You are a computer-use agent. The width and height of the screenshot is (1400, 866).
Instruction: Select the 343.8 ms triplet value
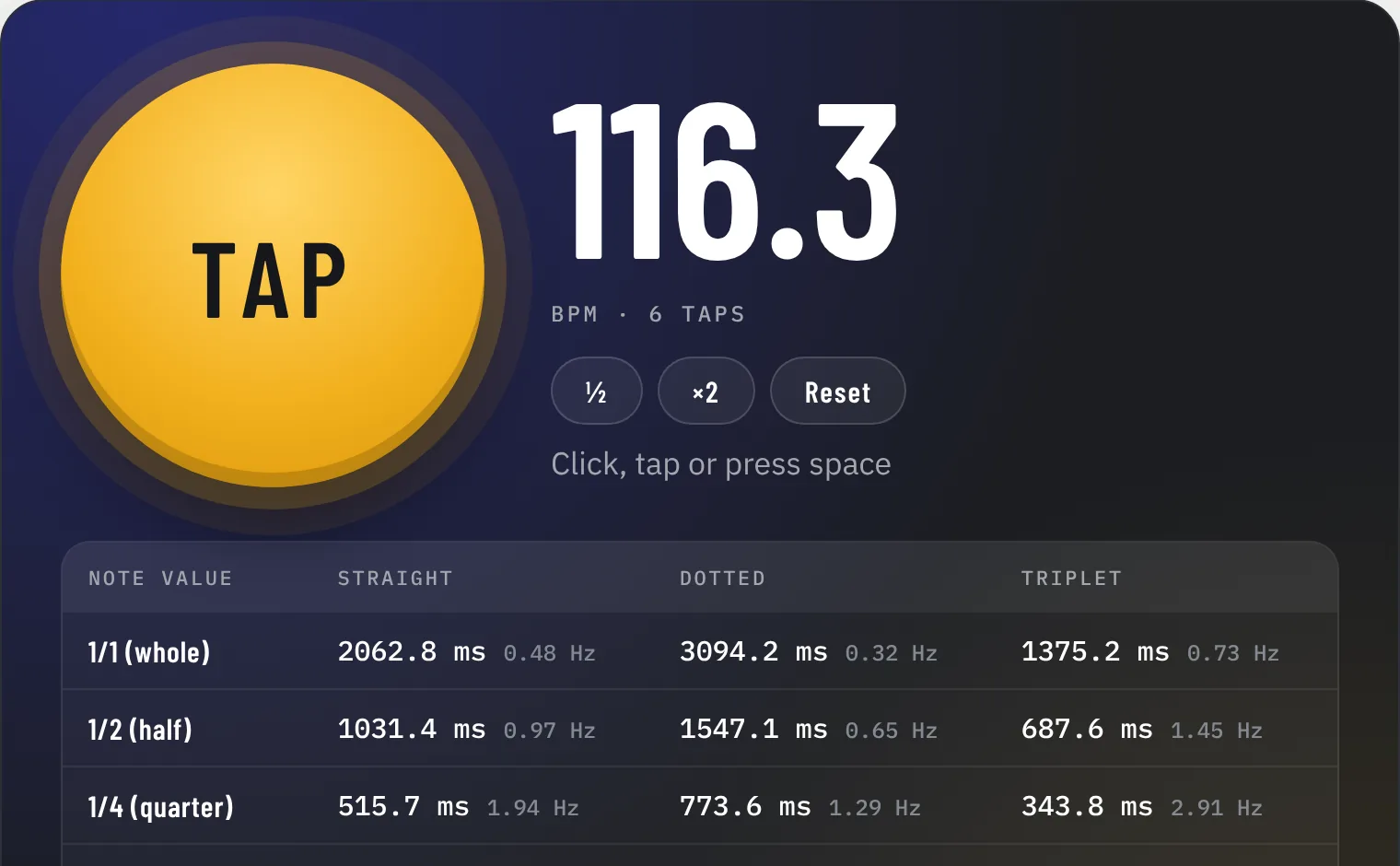coord(1087,806)
